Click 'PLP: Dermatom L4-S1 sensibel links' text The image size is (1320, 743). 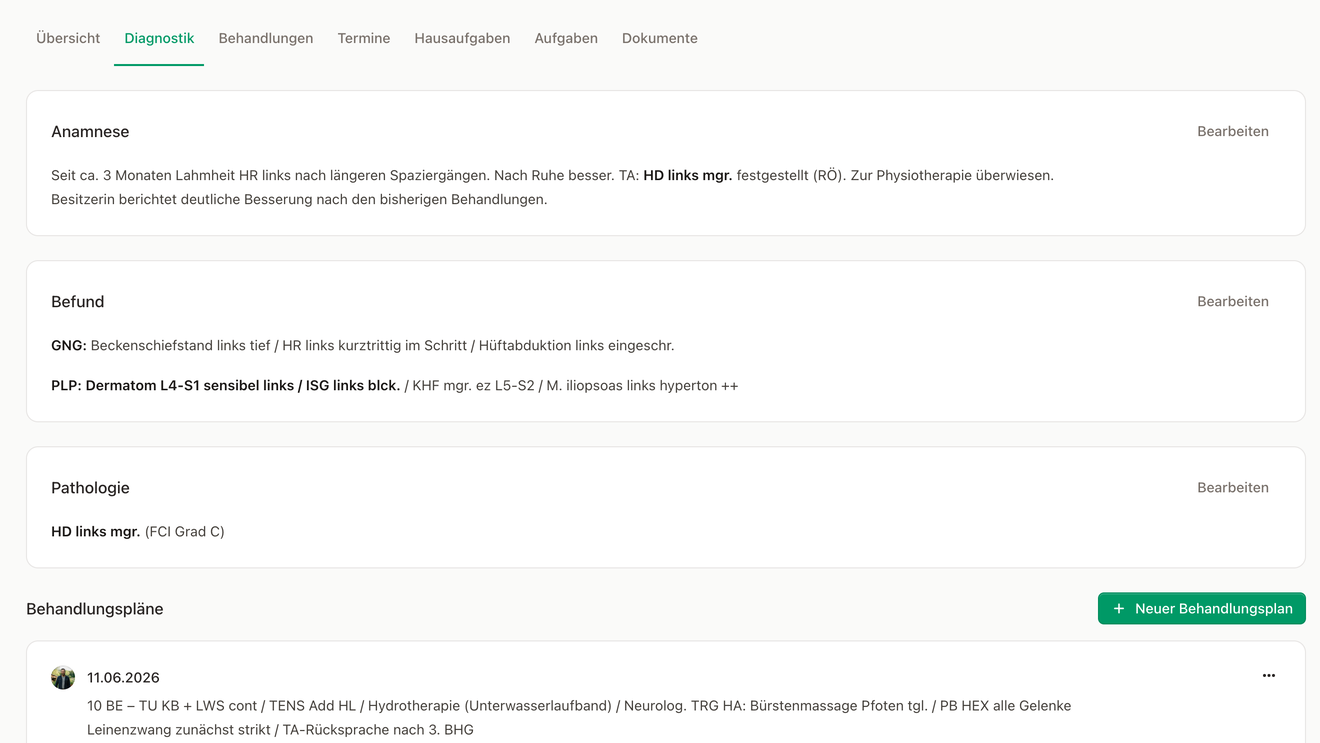[173, 385]
